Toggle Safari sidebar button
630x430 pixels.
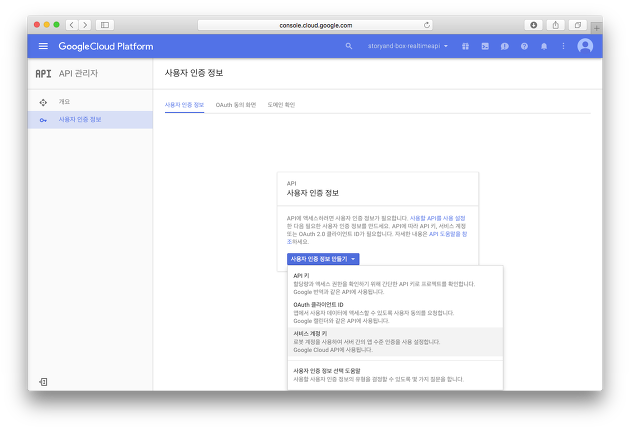click(x=105, y=25)
